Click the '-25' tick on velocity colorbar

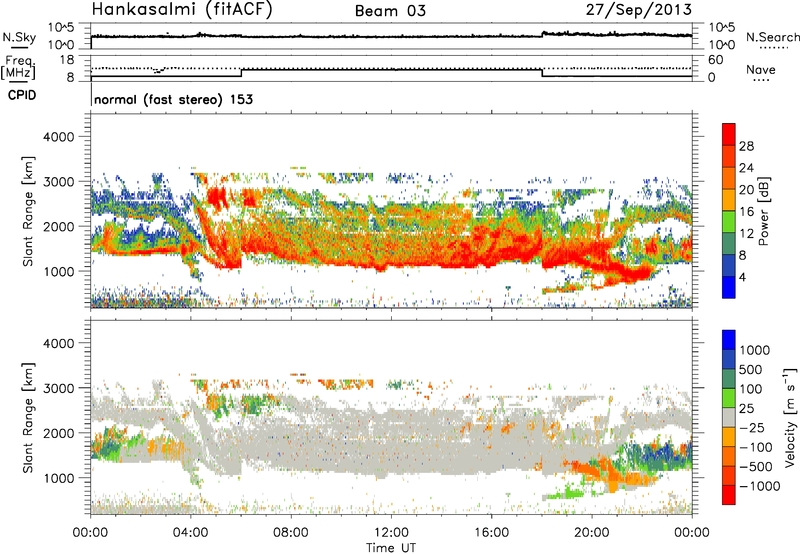(x=752, y=428)
